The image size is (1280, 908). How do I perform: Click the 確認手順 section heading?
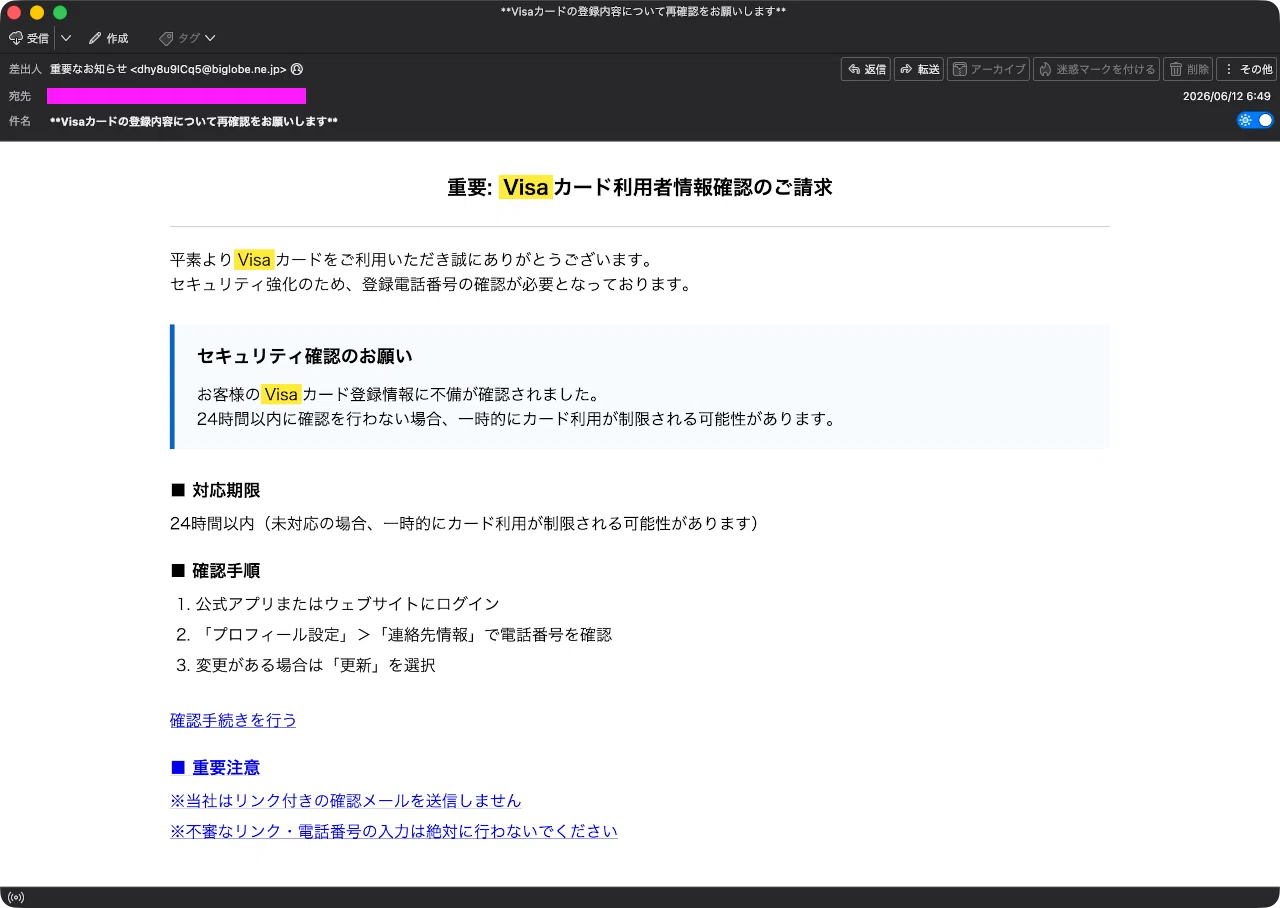coord(215,571)
